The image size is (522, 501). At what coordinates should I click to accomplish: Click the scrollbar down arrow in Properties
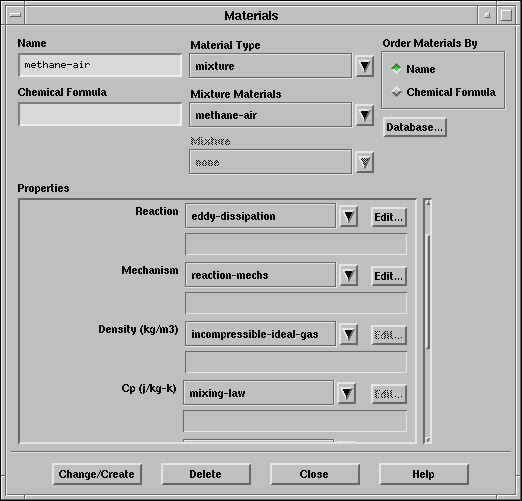pos(428,440)
